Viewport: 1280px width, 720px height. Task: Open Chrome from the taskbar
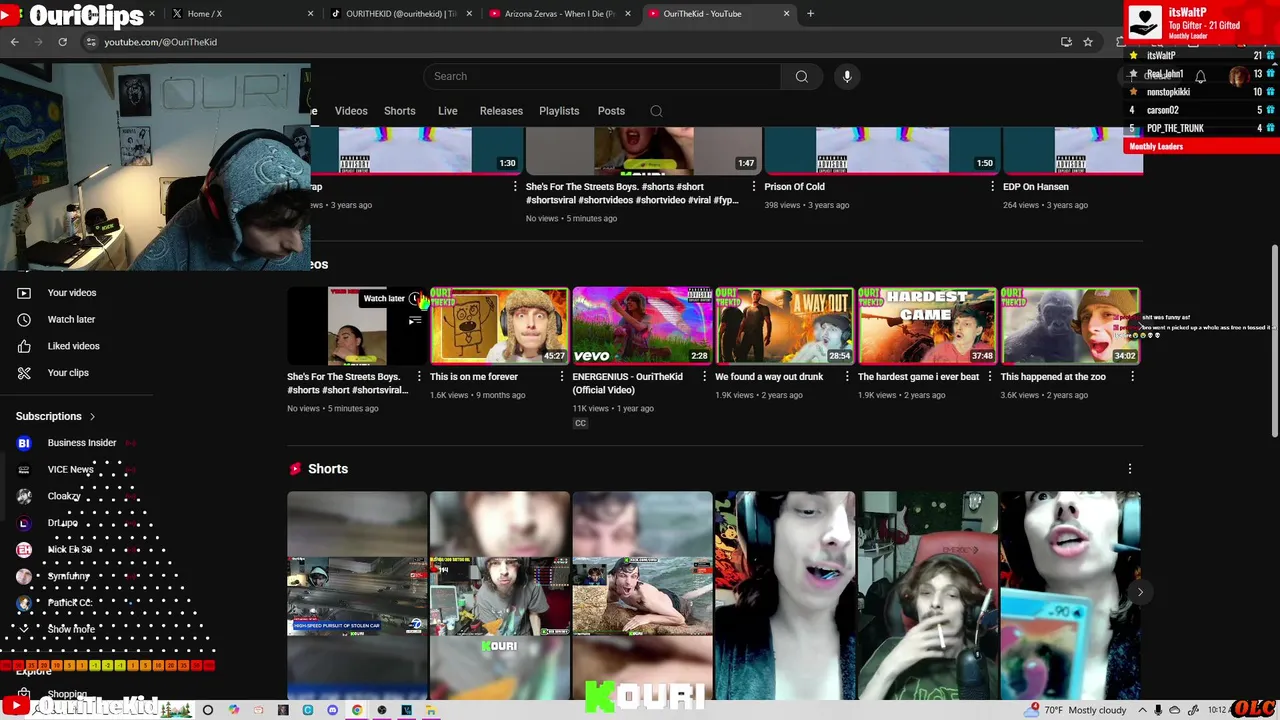pyautogui.click(x=357, y=710)
